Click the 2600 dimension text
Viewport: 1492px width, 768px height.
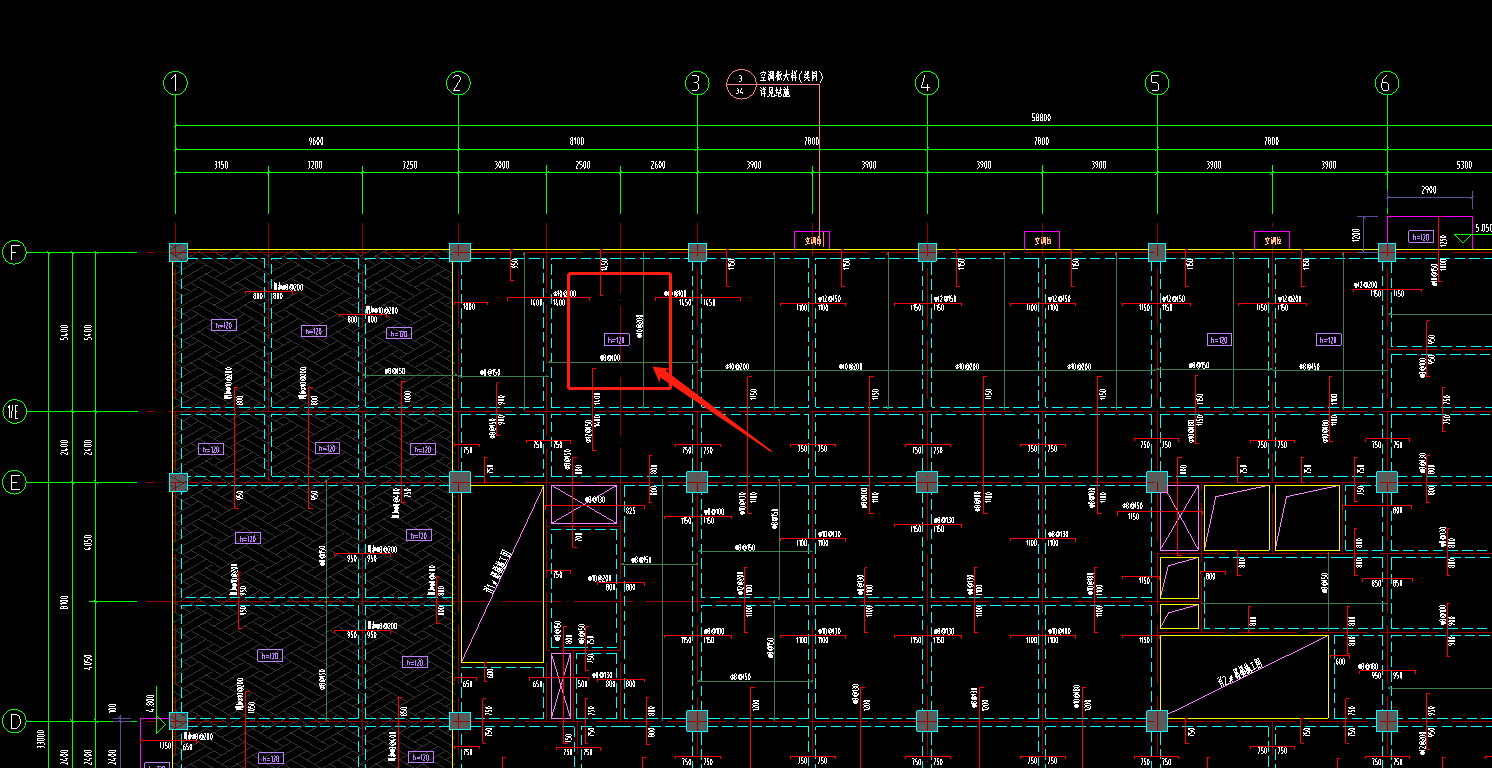pyautogui.click(x=658, y=165)
